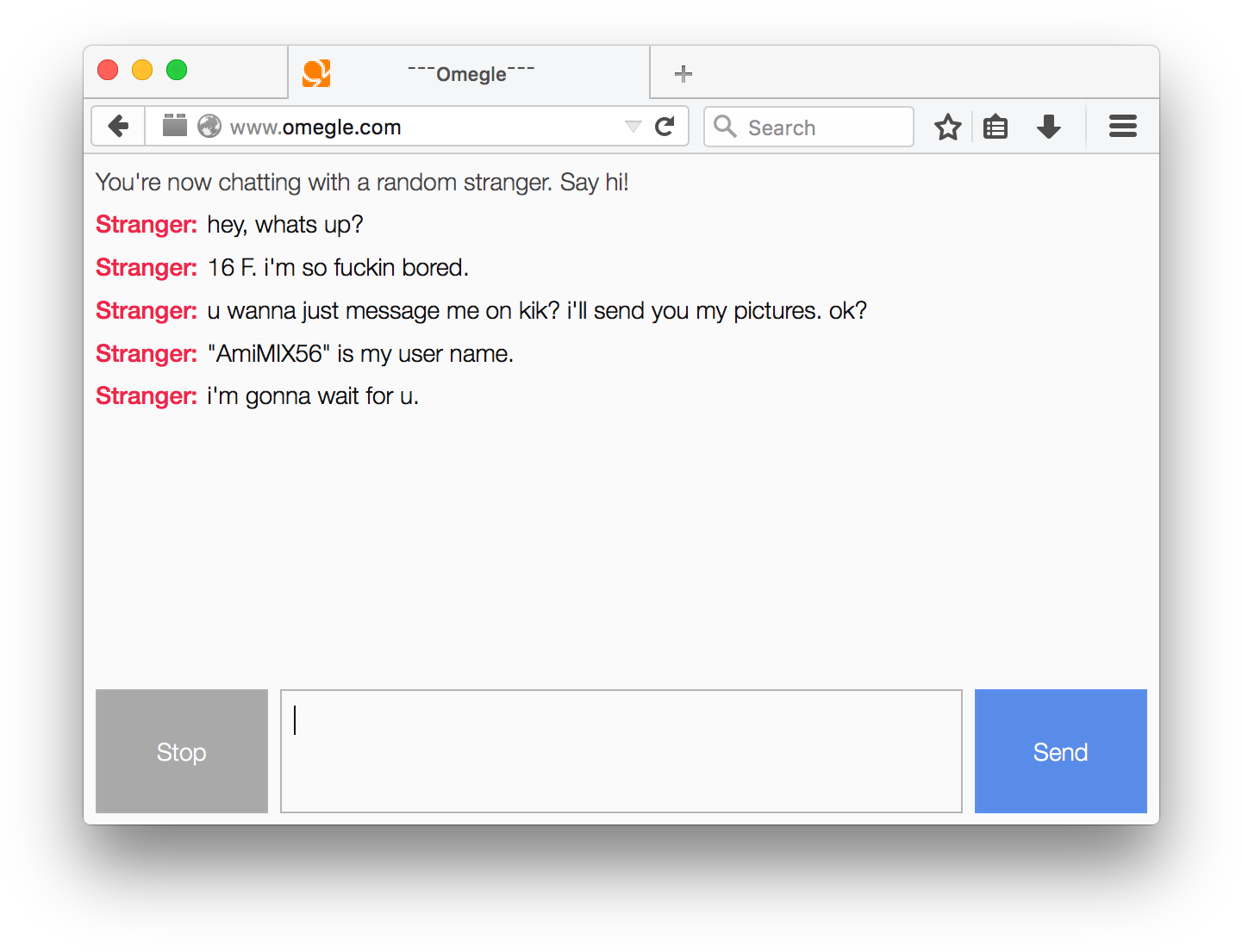Click the site identity icon in address bar
1242x952 pixels.
[x=175, y=126]
